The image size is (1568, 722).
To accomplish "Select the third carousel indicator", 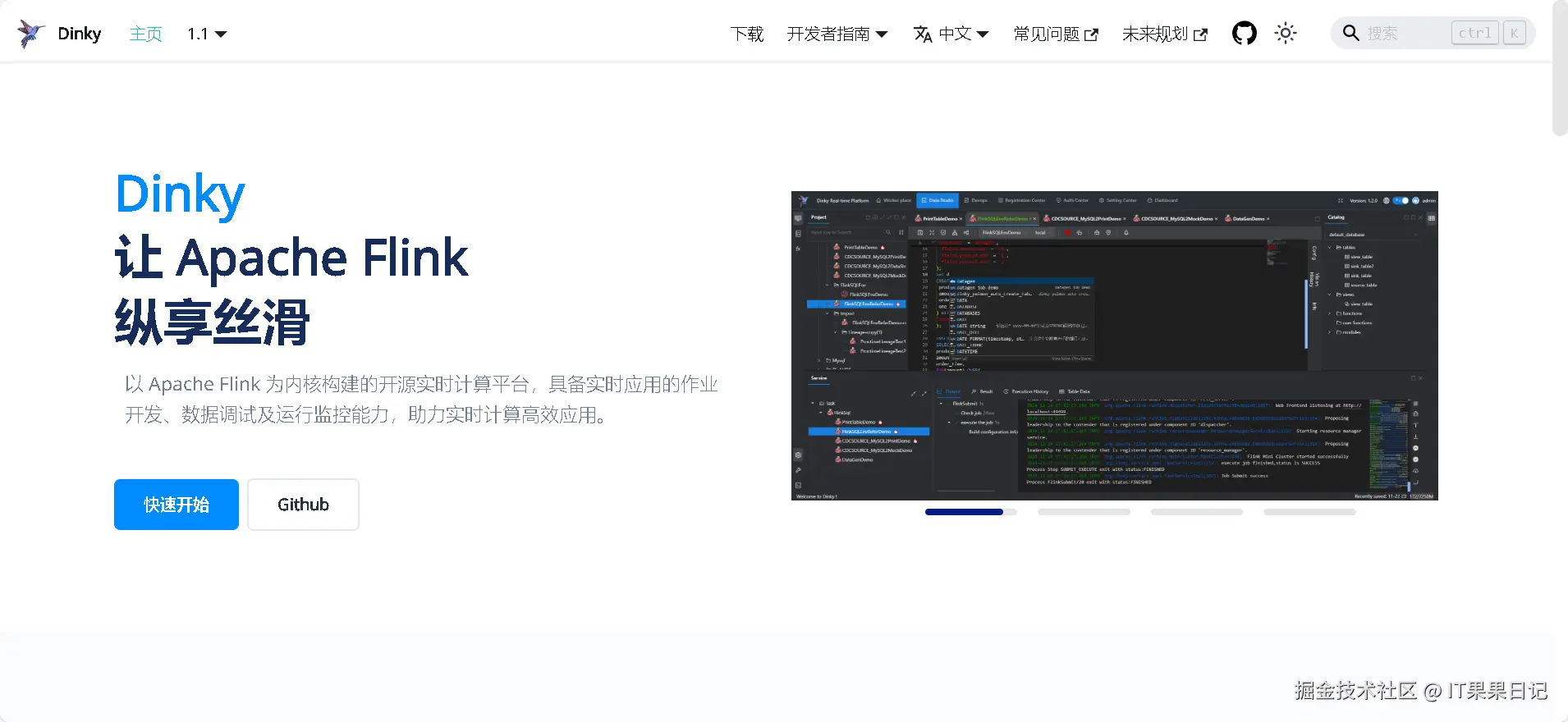I will [x=1197, y=512].
